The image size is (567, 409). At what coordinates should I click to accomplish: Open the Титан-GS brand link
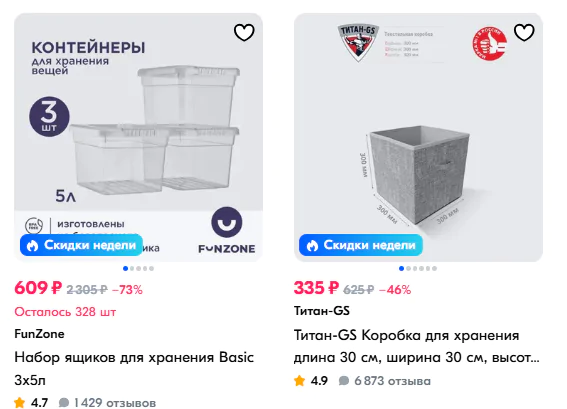[x=322, y=311]
